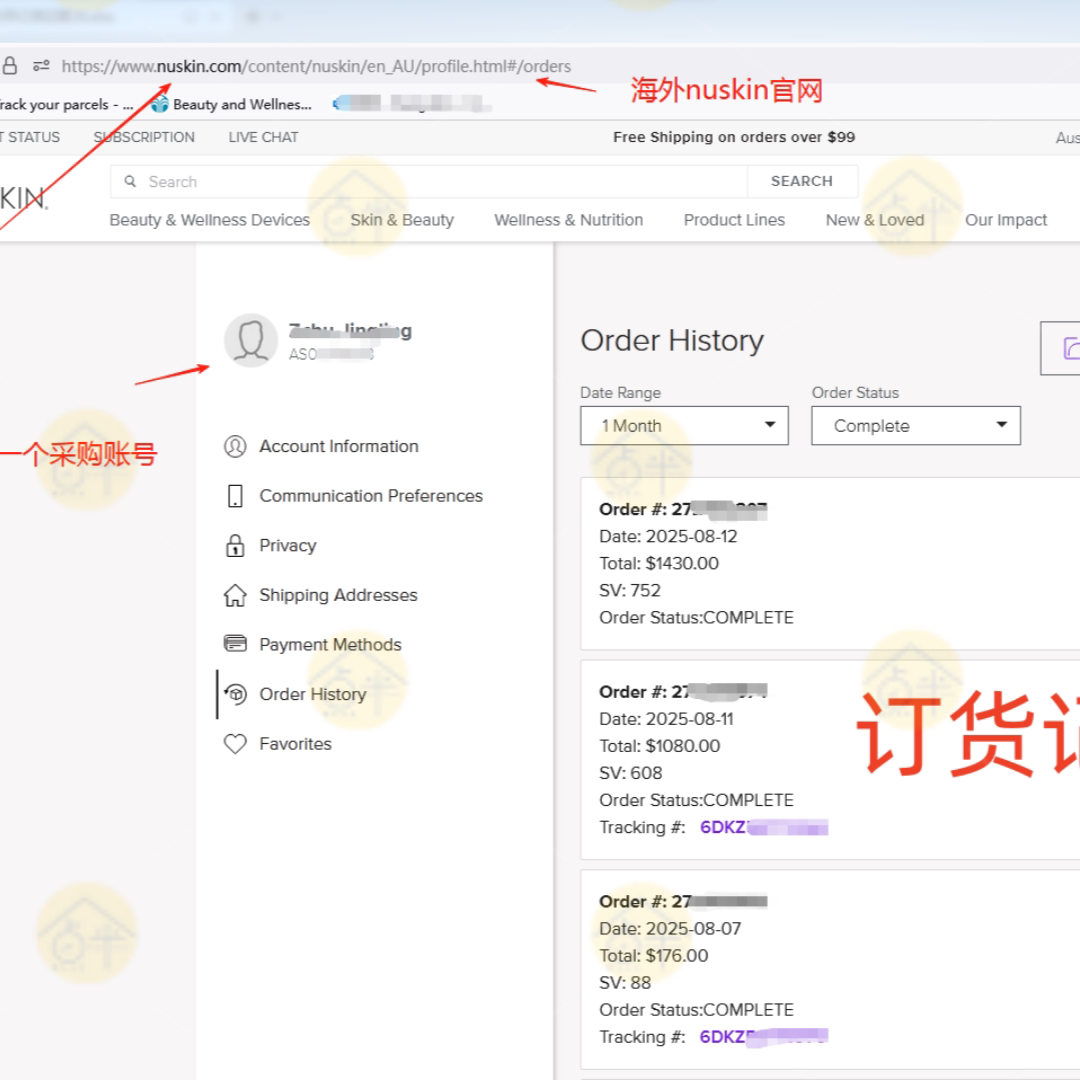The image size is (1080, 1080).
Task: Go to Communication Preferences
Action: coord(371,496)
